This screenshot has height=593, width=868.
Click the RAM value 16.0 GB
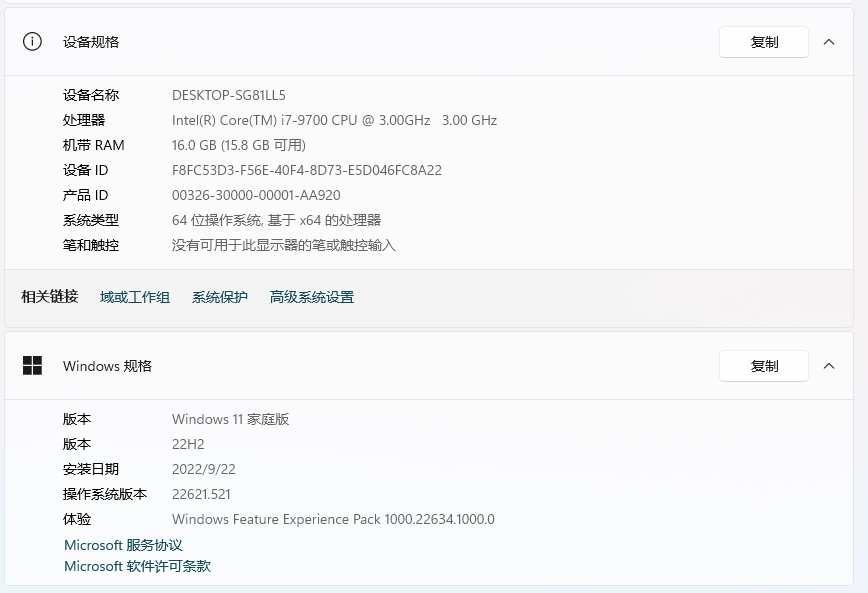coord(239,145)
